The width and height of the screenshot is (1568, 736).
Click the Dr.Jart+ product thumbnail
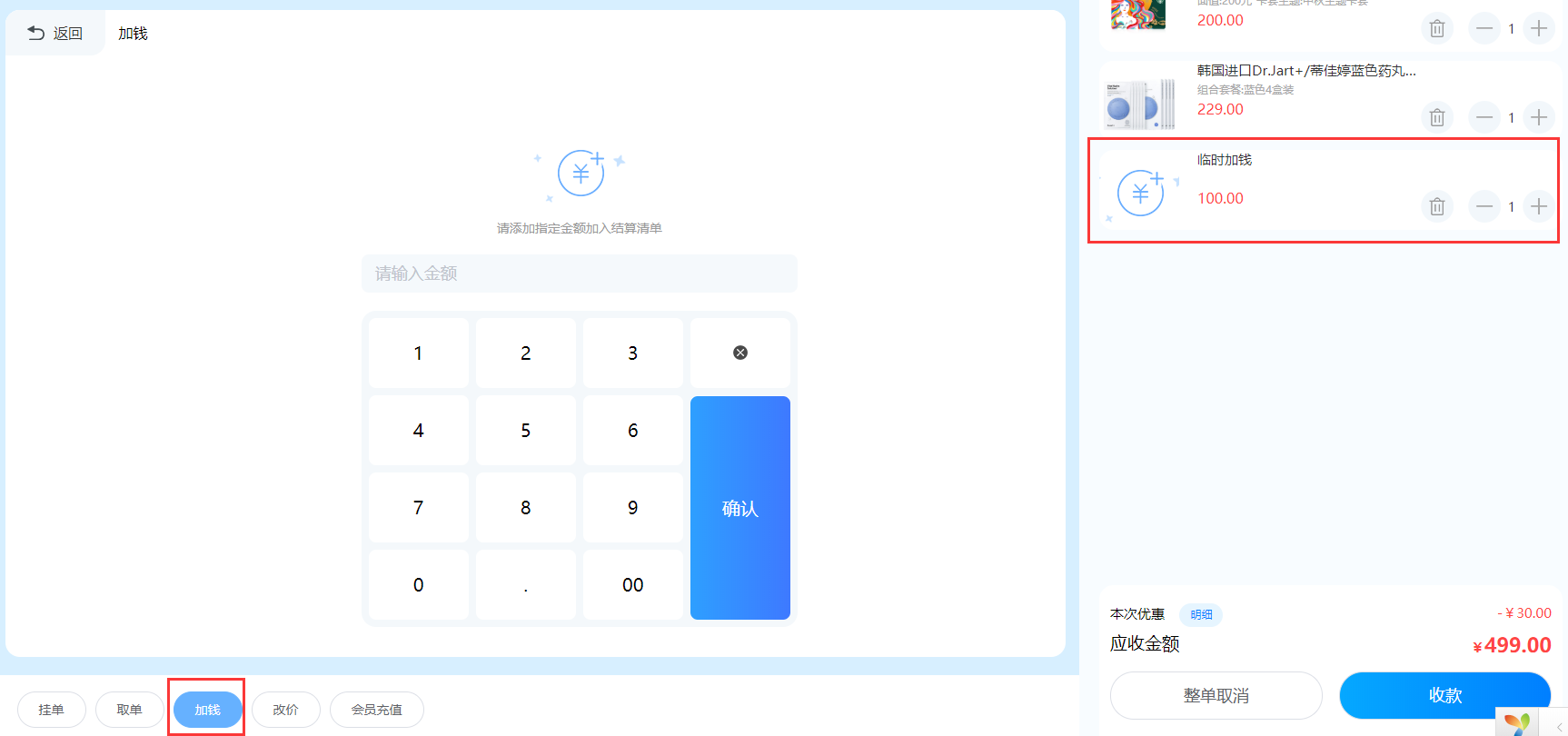point(1140,103)
